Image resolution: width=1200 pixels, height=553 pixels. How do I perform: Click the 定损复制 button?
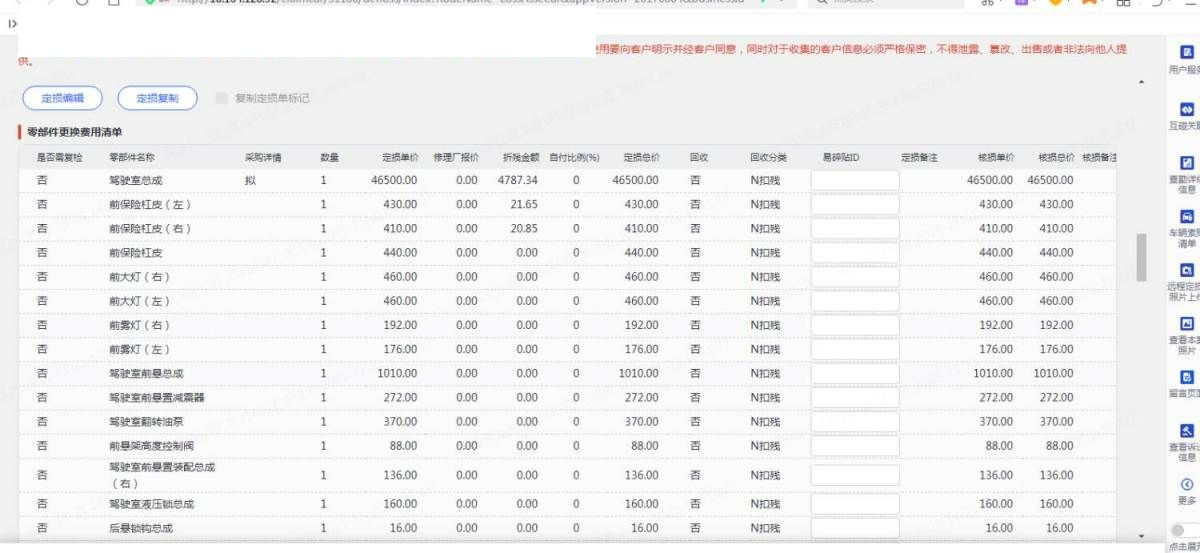(x=157, y=98)
